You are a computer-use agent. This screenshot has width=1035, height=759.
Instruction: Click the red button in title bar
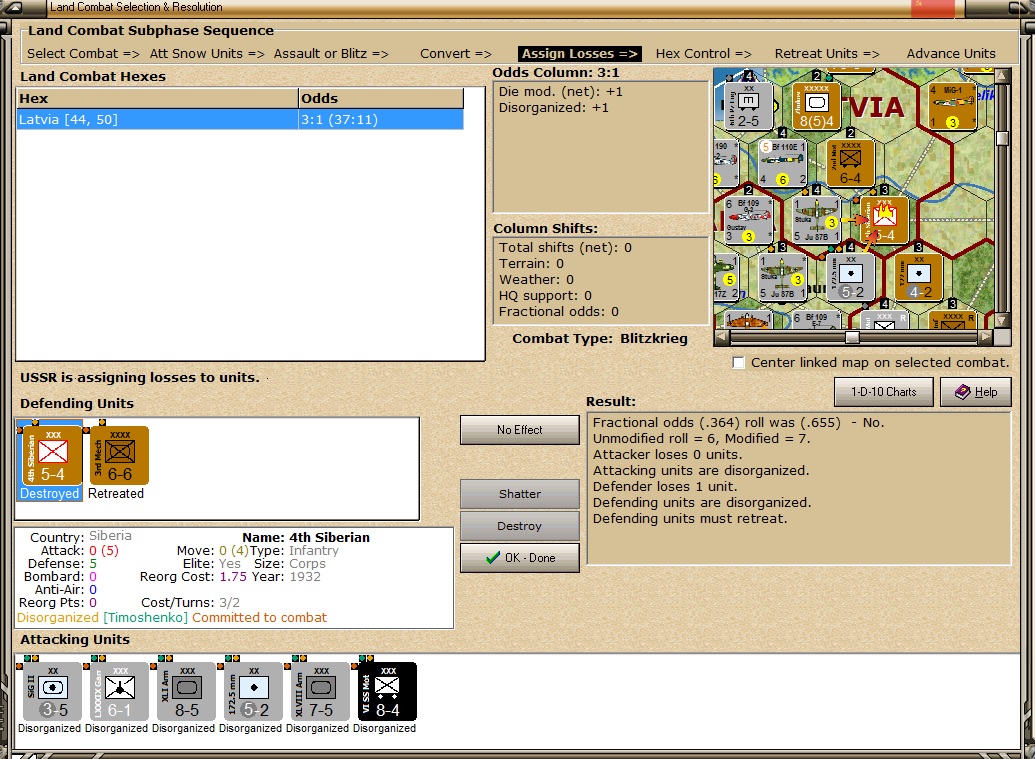point(933,9)
